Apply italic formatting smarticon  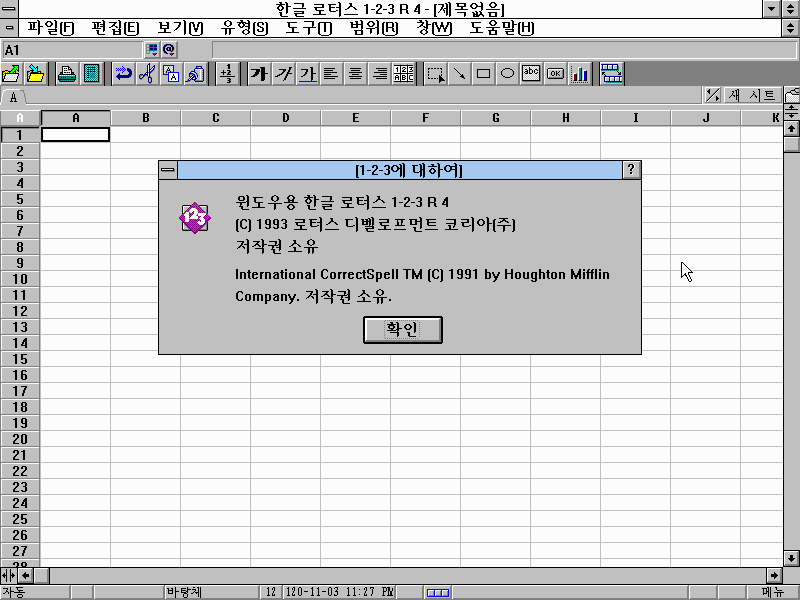283,74
